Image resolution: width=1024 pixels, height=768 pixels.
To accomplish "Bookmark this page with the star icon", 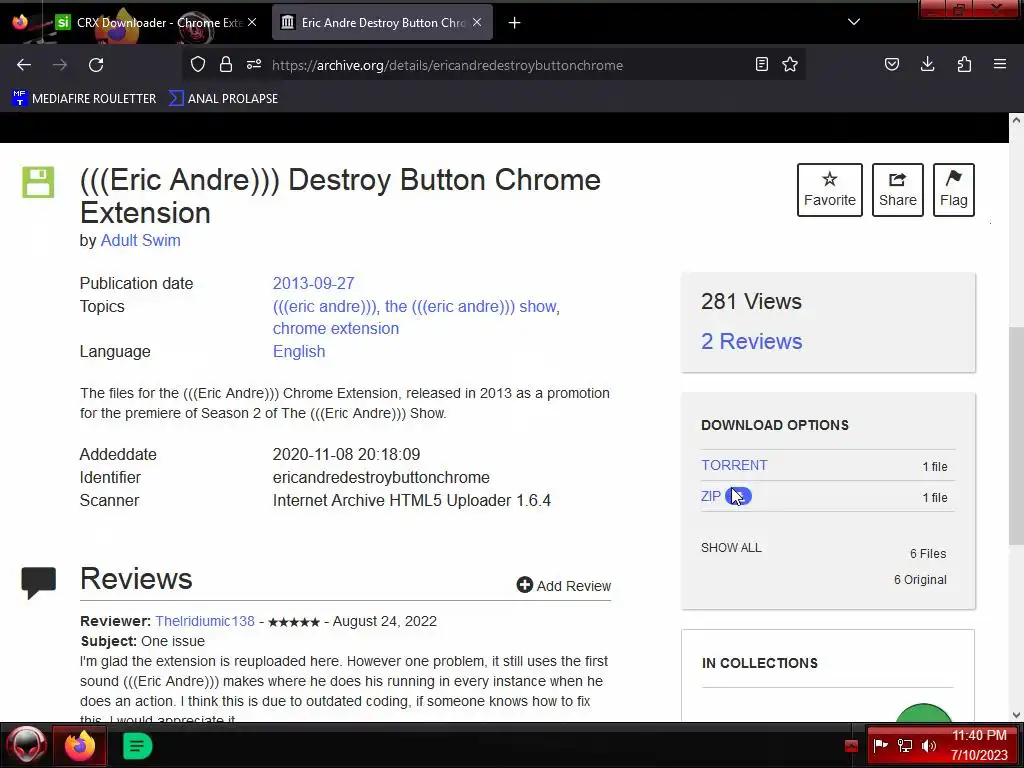I will (790, 65).
